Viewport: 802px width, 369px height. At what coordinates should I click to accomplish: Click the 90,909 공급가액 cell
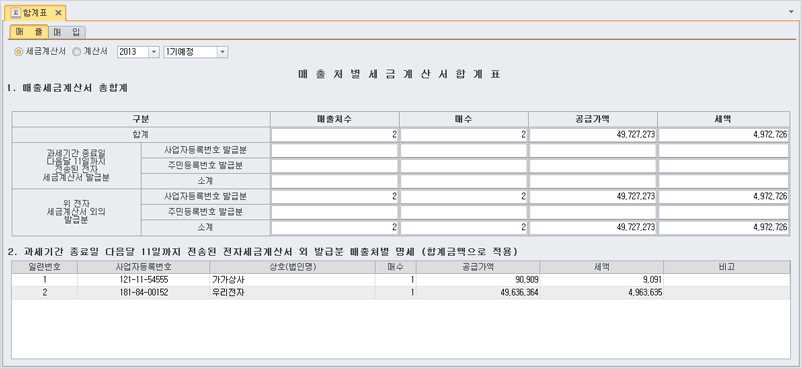(477, 280)
